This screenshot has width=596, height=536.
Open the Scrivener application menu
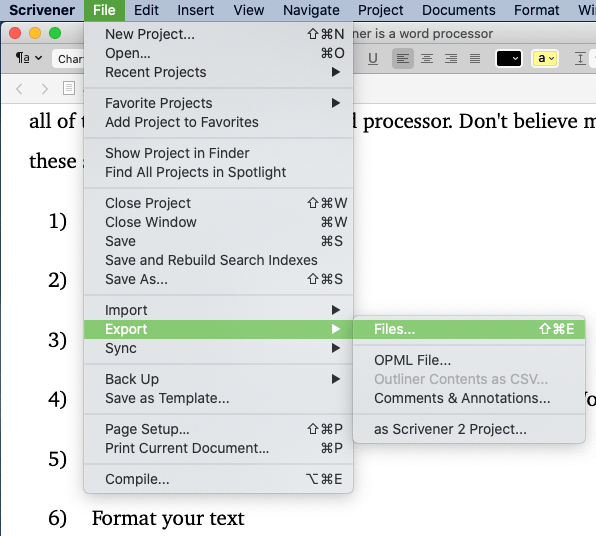[42, 10]
